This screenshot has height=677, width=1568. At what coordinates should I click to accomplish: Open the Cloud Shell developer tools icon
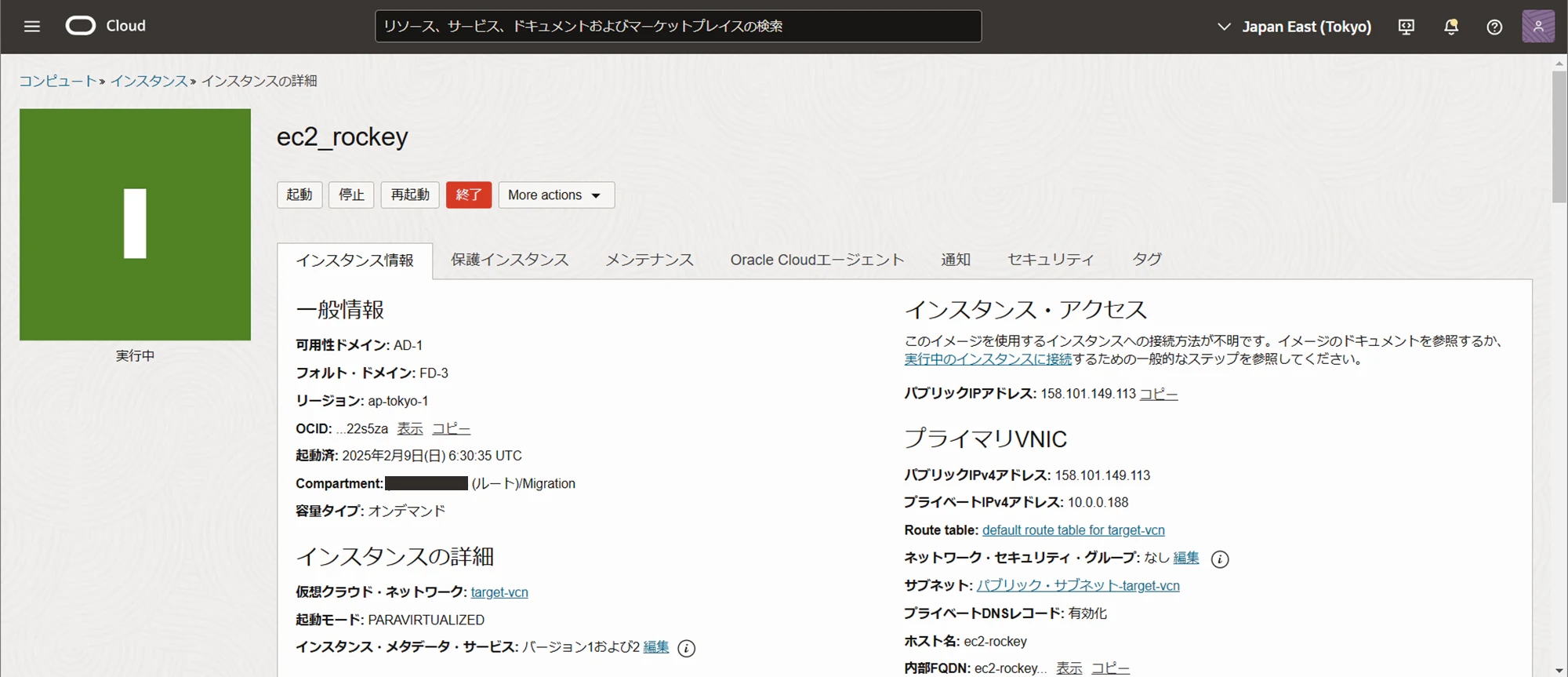click(x=1406, y=27)
